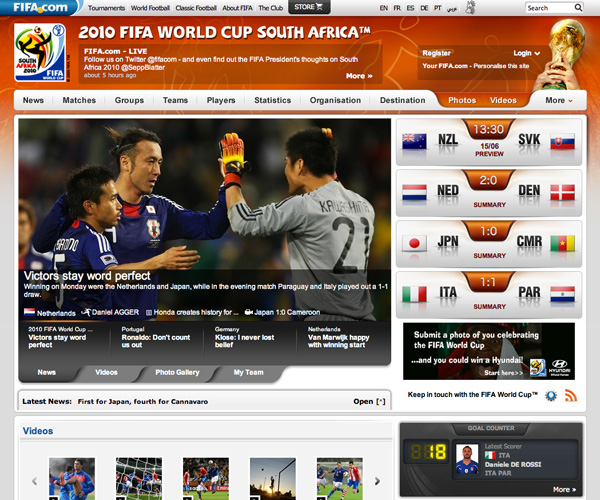Click the South Africa 2010 emblem
The width and height of the screenshot is (600, 500).
point(40,54)
